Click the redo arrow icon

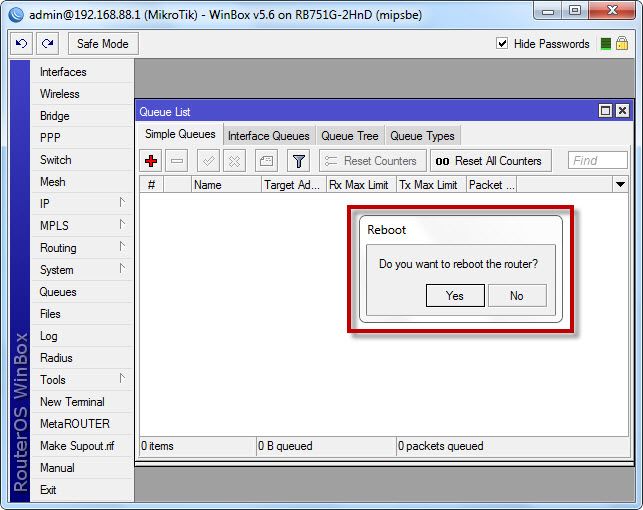click(x=48, y=44)
